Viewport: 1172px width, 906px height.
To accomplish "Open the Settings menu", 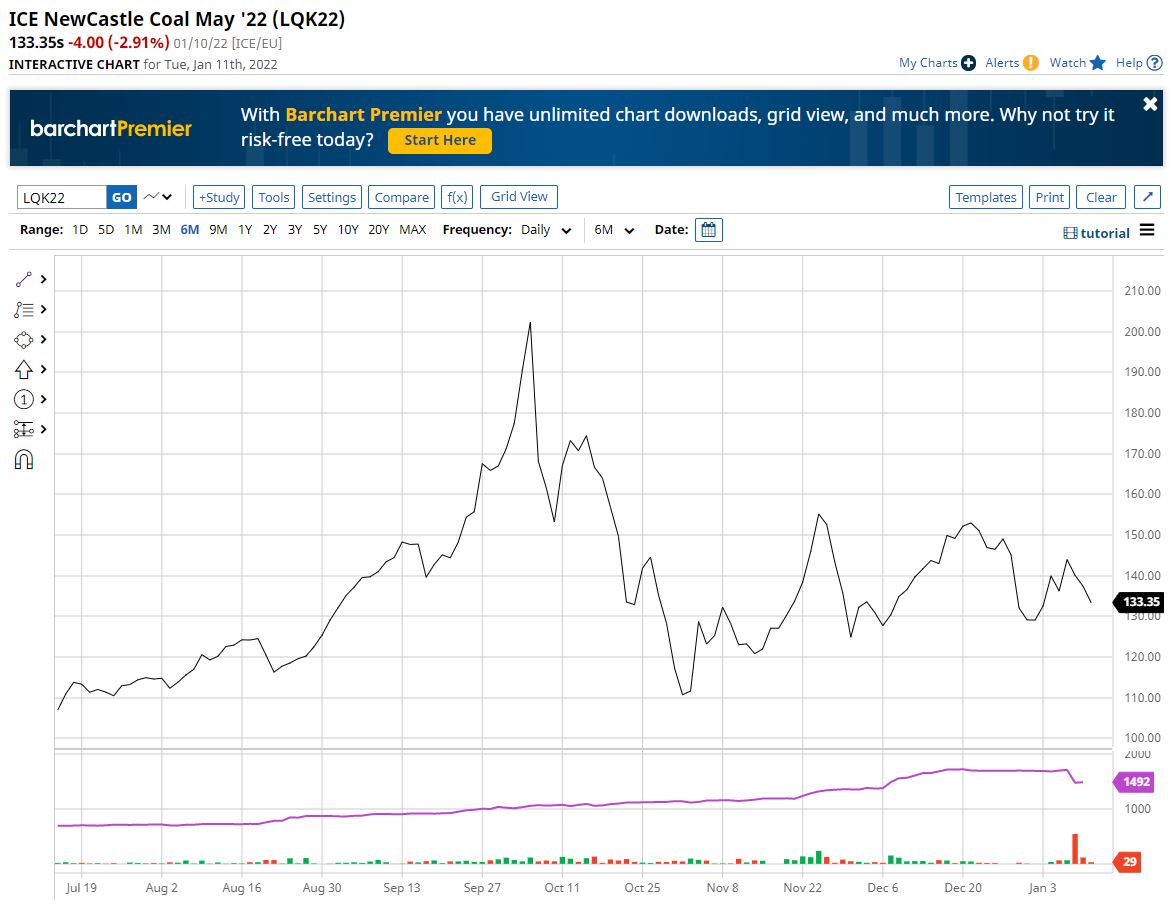I will tap(332, 197).
